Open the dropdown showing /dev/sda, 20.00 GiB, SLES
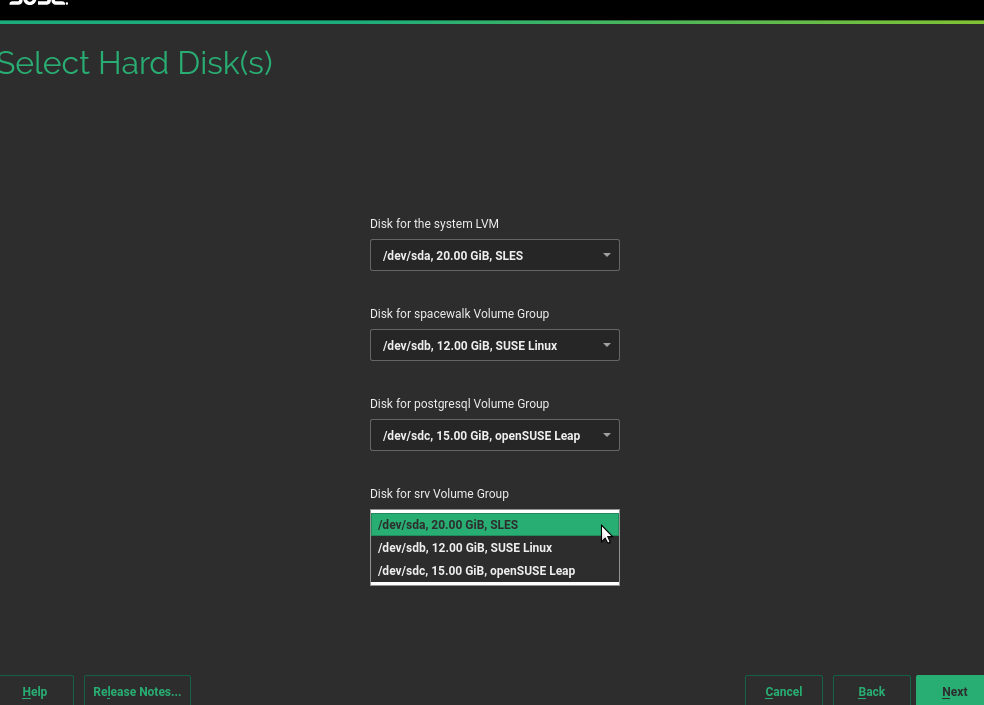The height and width of the screenshot is (705, 984). [494, 255]
